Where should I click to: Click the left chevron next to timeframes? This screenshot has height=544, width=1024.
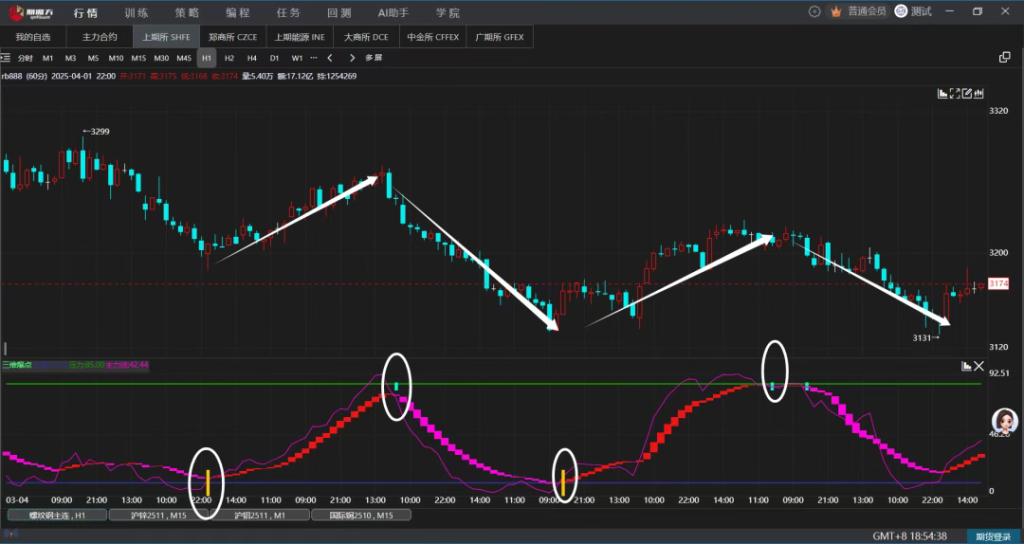[330, 58]
